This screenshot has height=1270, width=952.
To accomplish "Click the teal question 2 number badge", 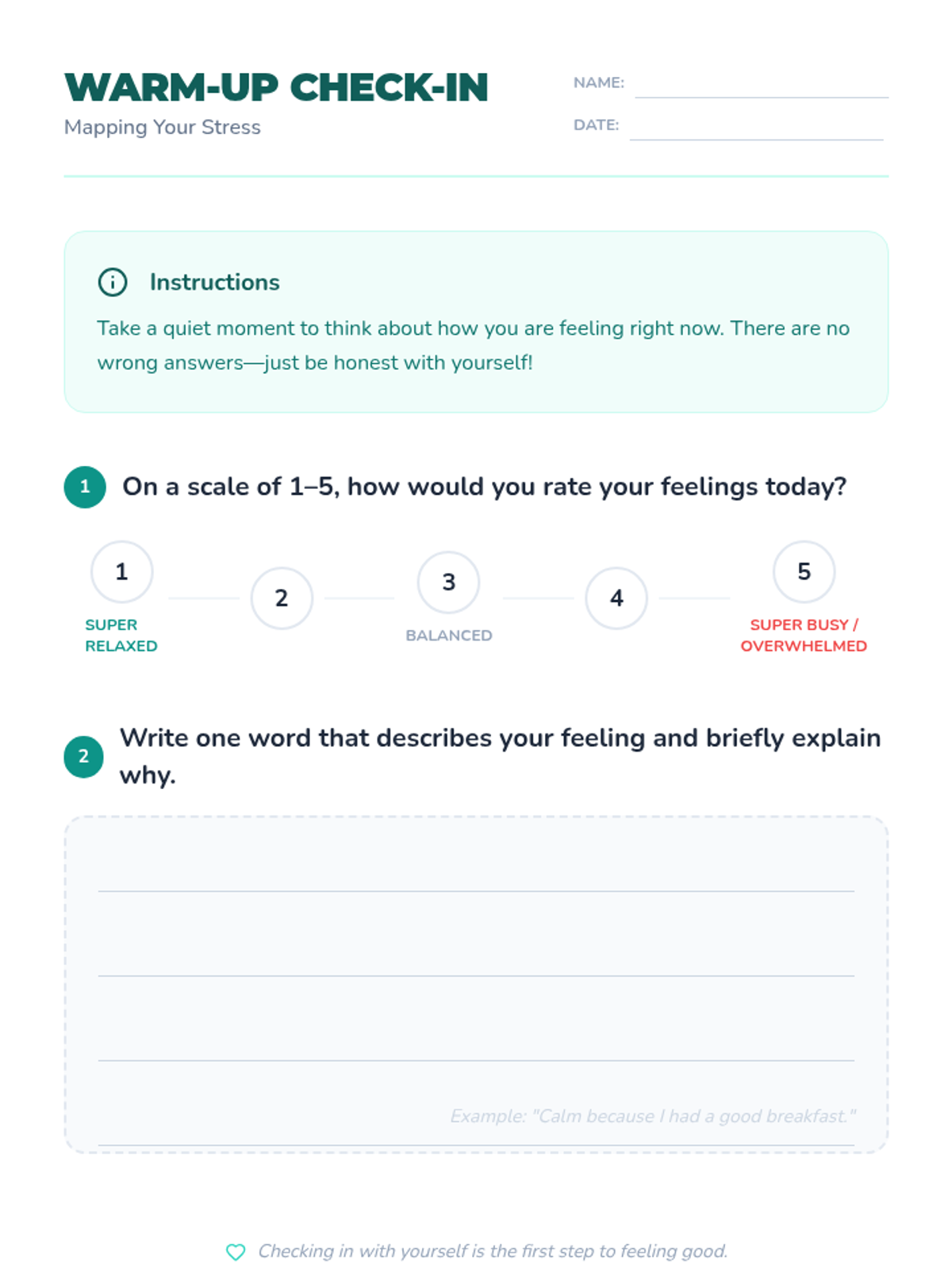I will point(83,756).
